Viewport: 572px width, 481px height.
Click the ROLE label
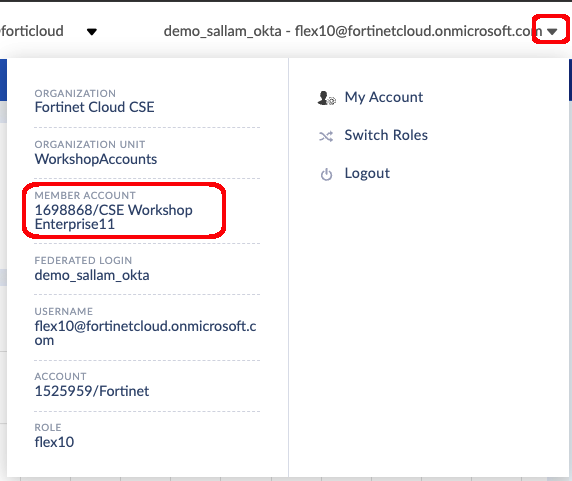click(48, 427)
